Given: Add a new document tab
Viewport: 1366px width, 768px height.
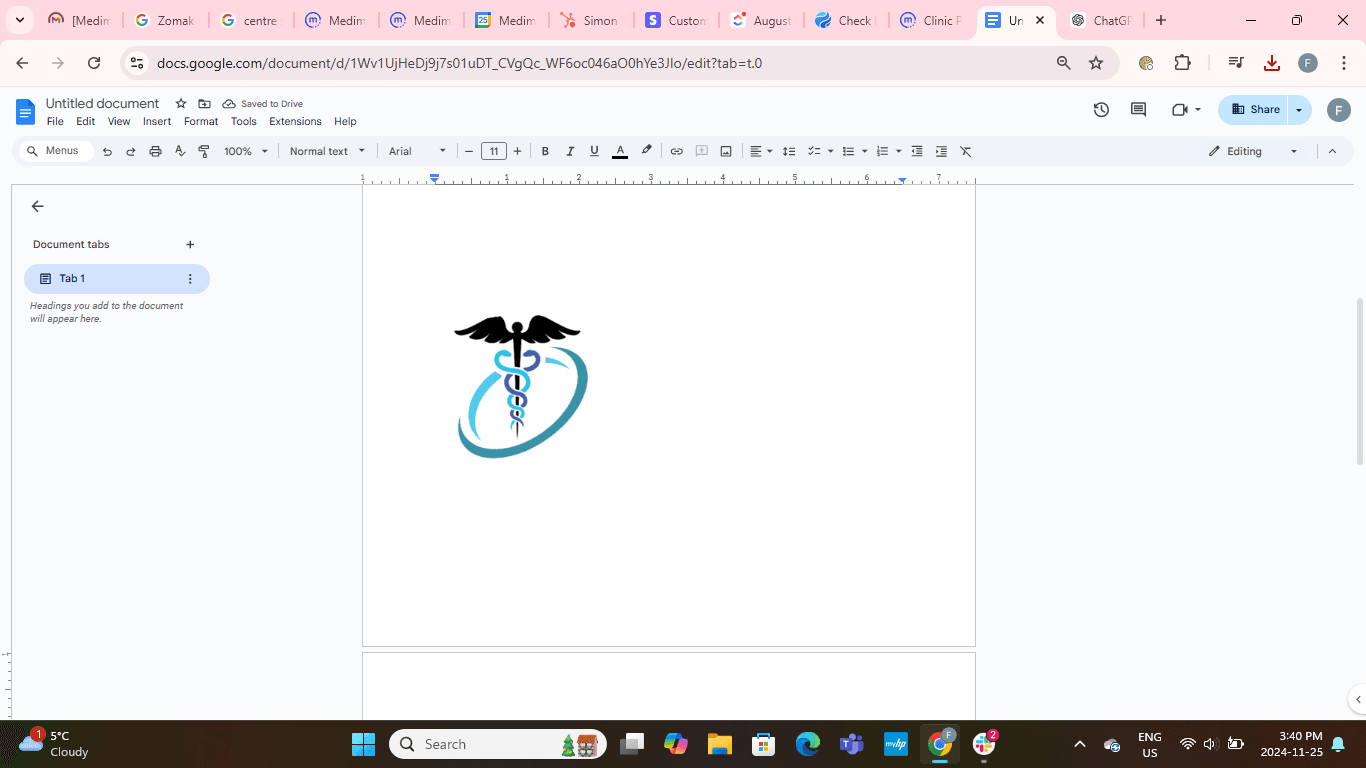Looking at the screenshot, I should 190,244.
